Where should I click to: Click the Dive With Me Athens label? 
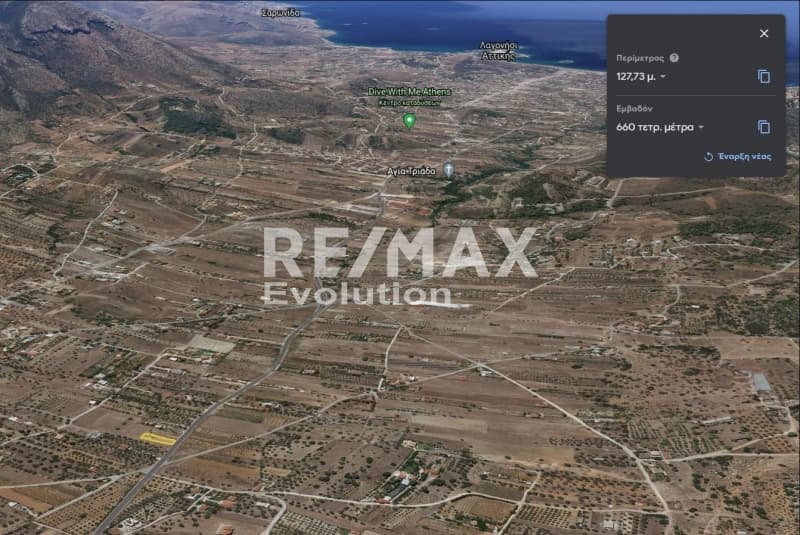tap(410, 92)
